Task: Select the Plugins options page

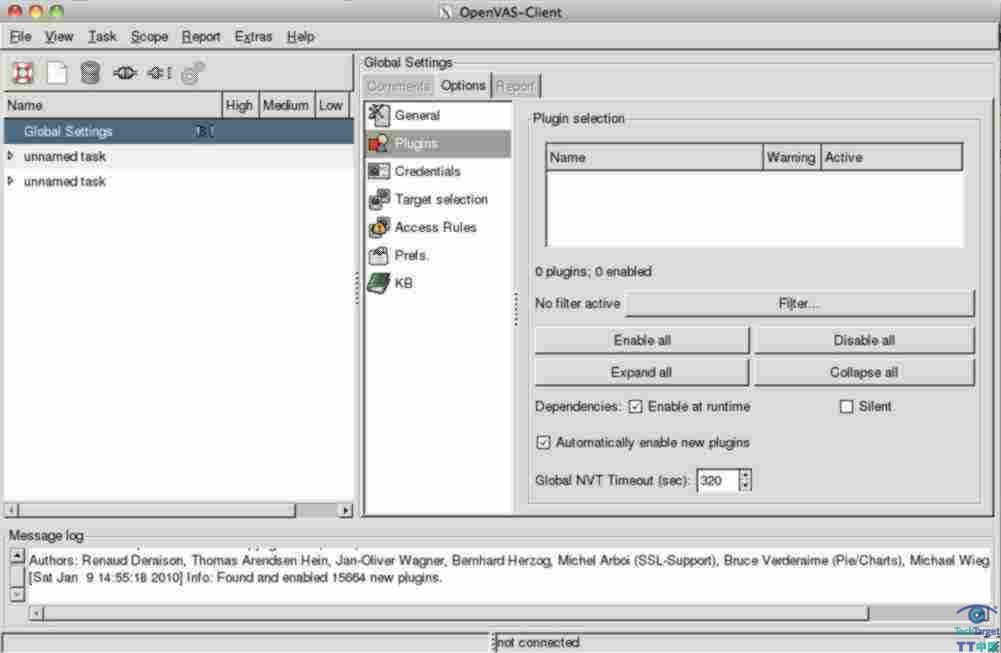Action: (x=438, y=144)
